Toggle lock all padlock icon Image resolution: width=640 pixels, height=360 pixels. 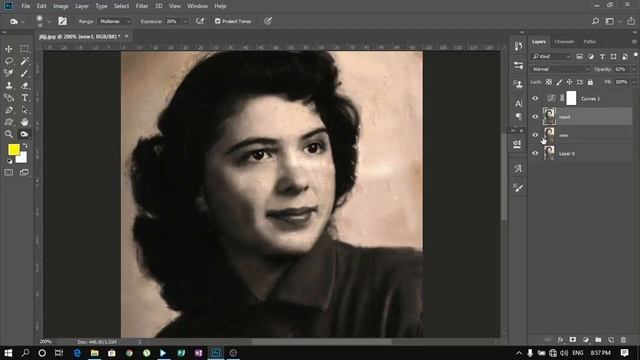pyautogui.click(x=590, y=82)
